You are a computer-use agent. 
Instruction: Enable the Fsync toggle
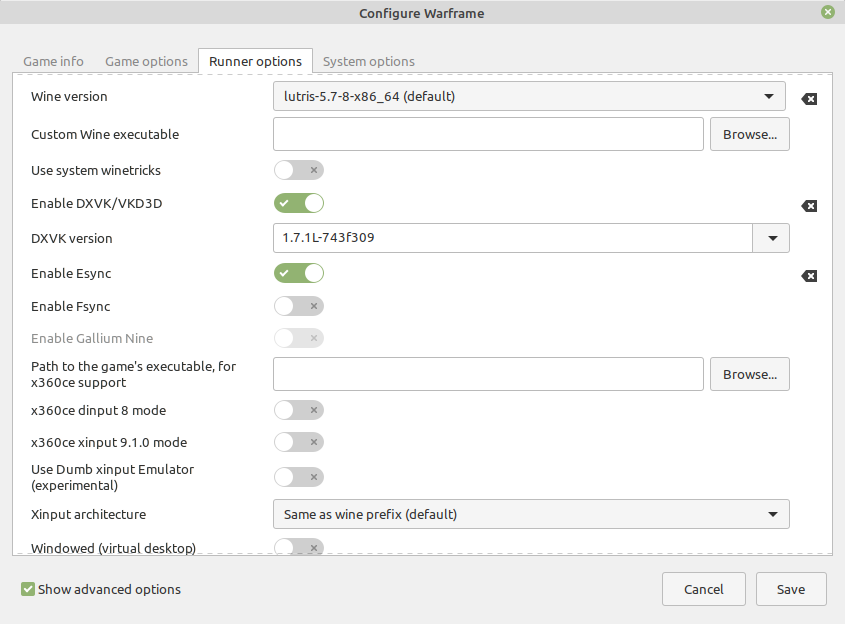[299, 306]
